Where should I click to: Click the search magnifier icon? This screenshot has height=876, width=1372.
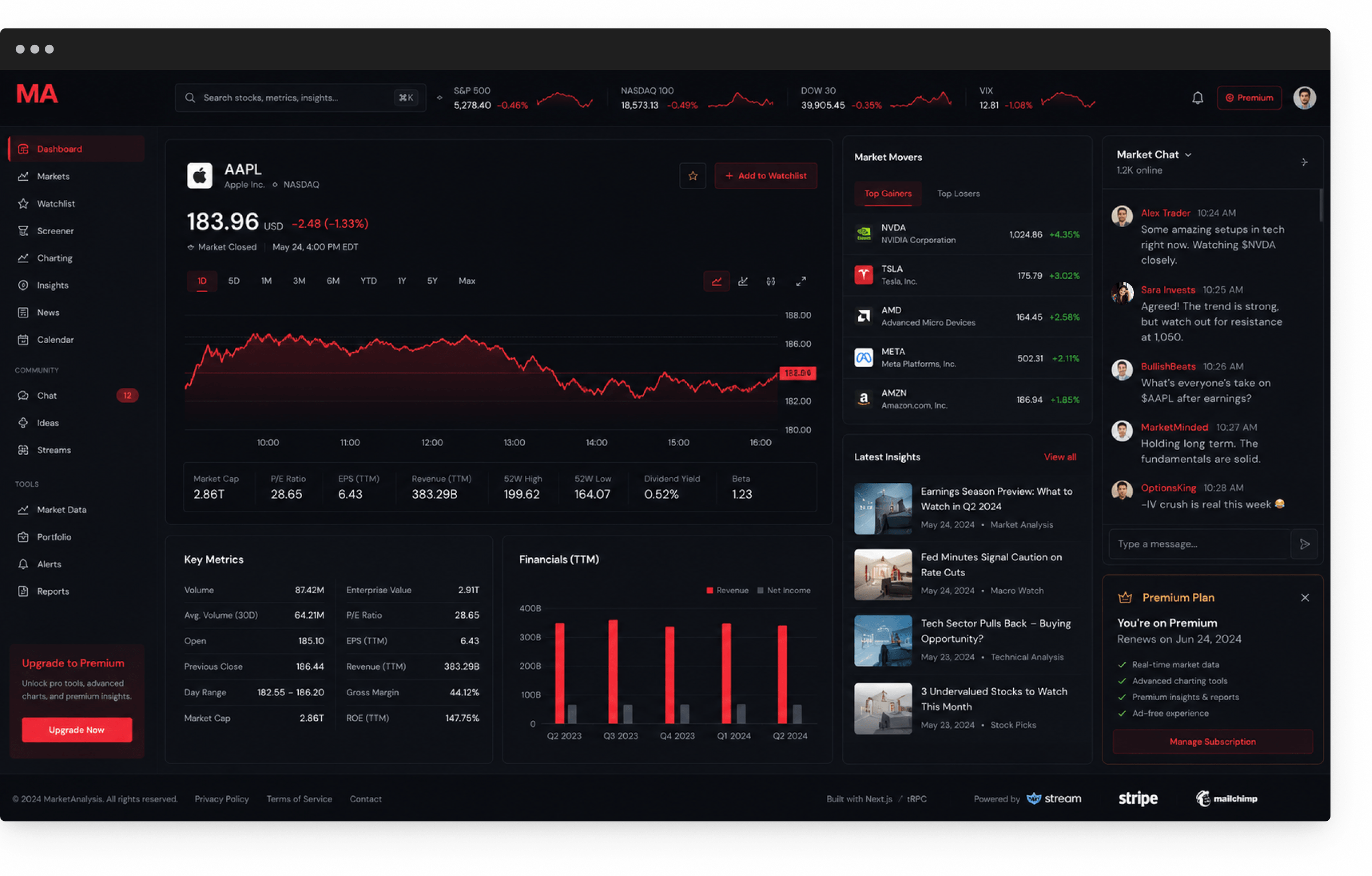[190, 98]
